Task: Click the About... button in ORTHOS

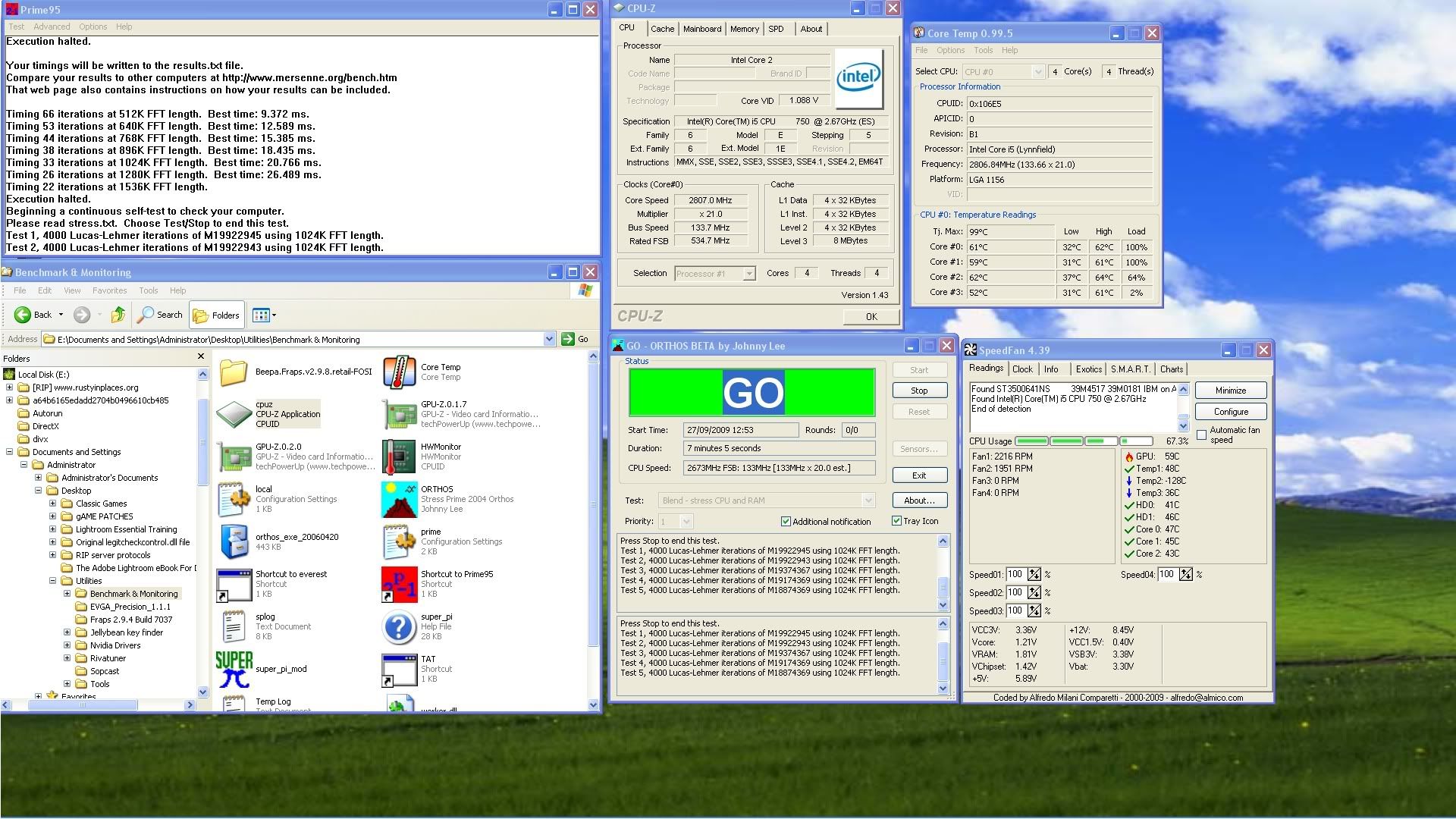Action: tap(919, 500)
